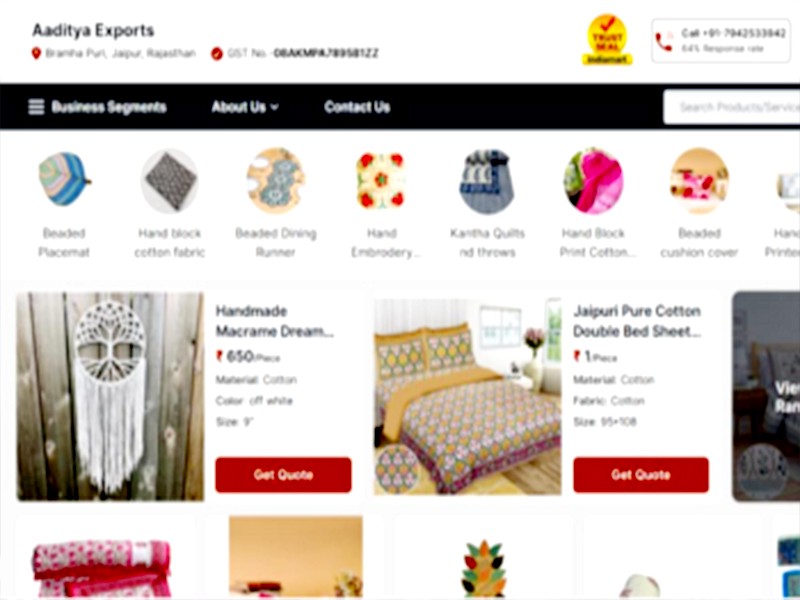Focus the Search Products/Services field
The height and width of the screenshot is (600, 800).
732,107
